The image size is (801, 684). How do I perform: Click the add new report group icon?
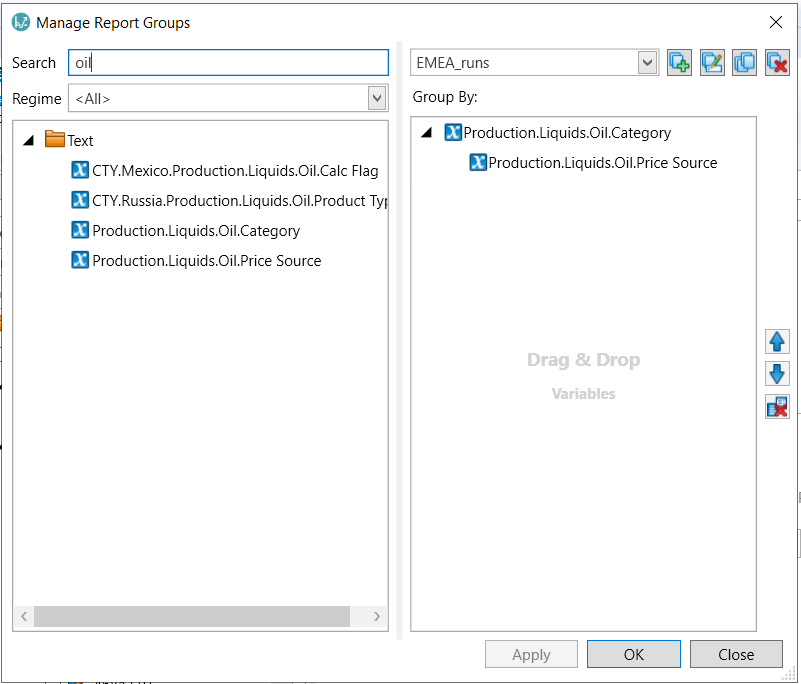(680, 63)
